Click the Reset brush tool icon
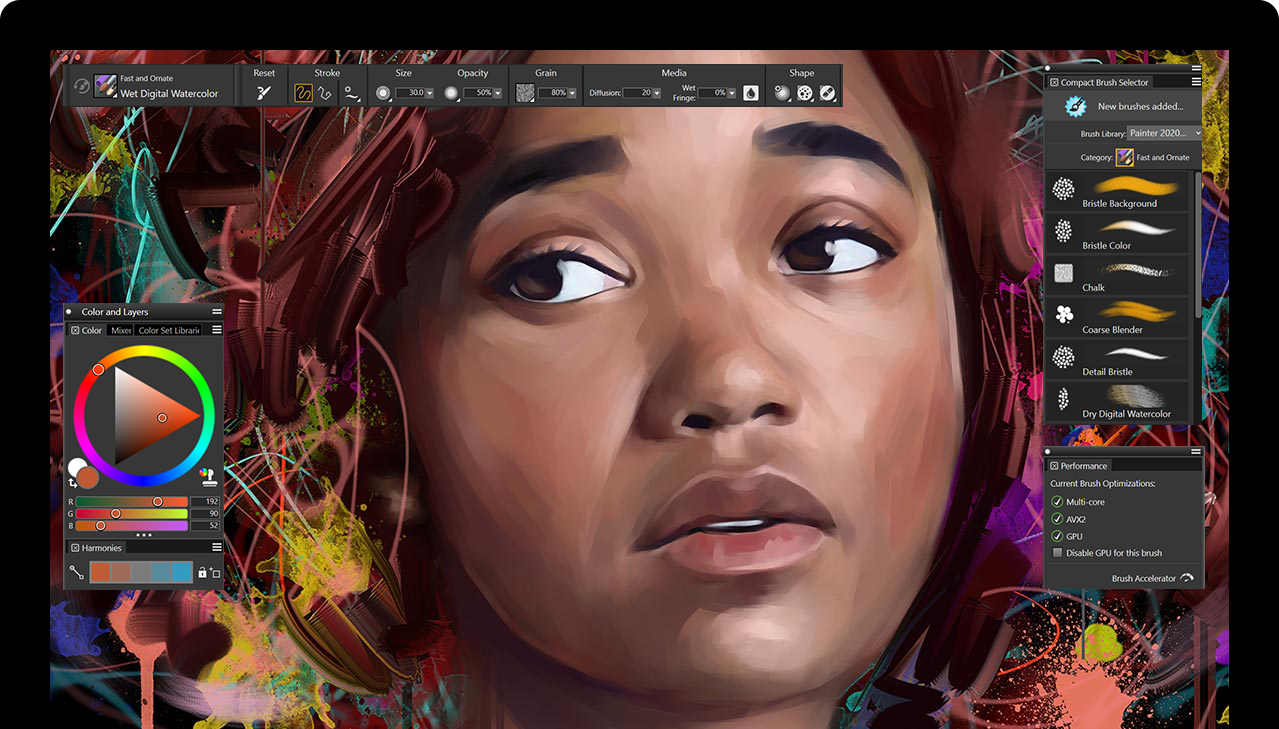Viewport: 1279px width, 729px height. (x=264, y=93)
